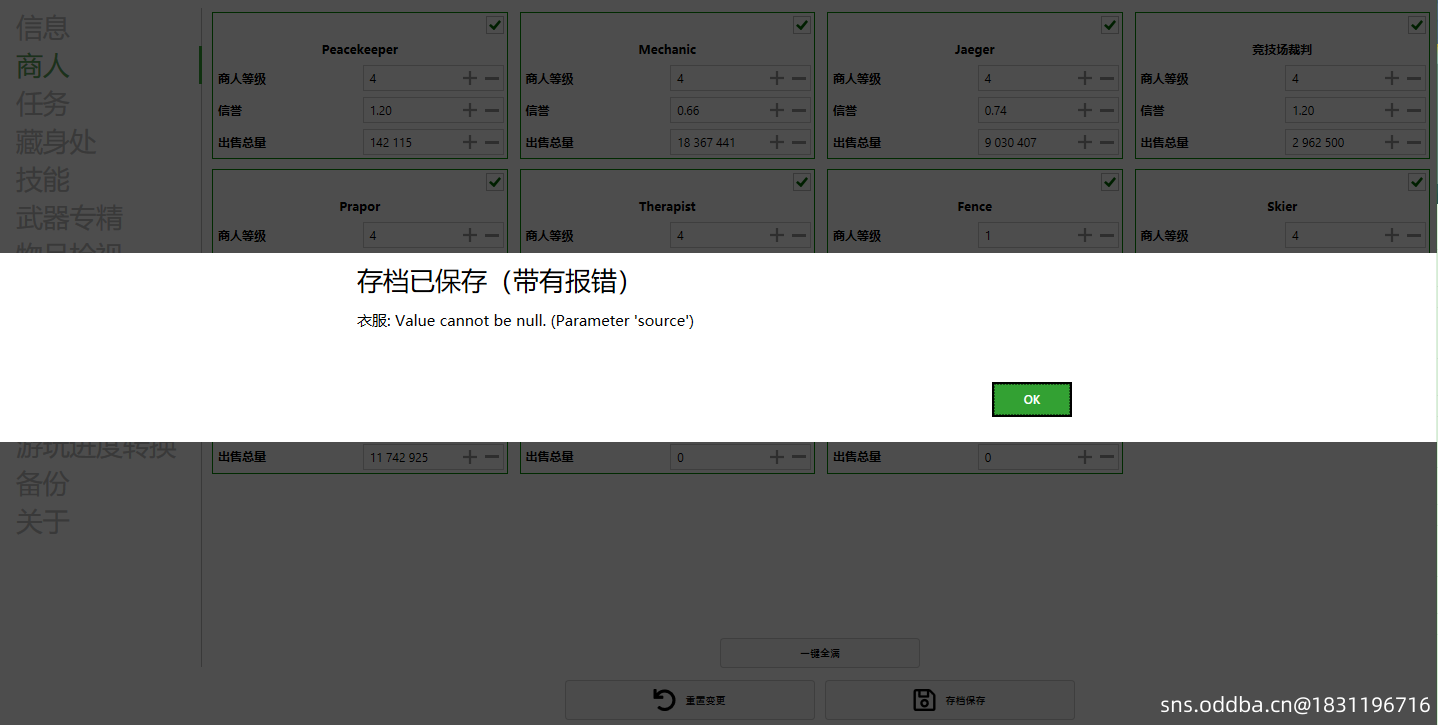This screenshot has height=725, width=1438.
Task: Decrease Skier 商人等级 with minus
Action: tap(1414, 235)
